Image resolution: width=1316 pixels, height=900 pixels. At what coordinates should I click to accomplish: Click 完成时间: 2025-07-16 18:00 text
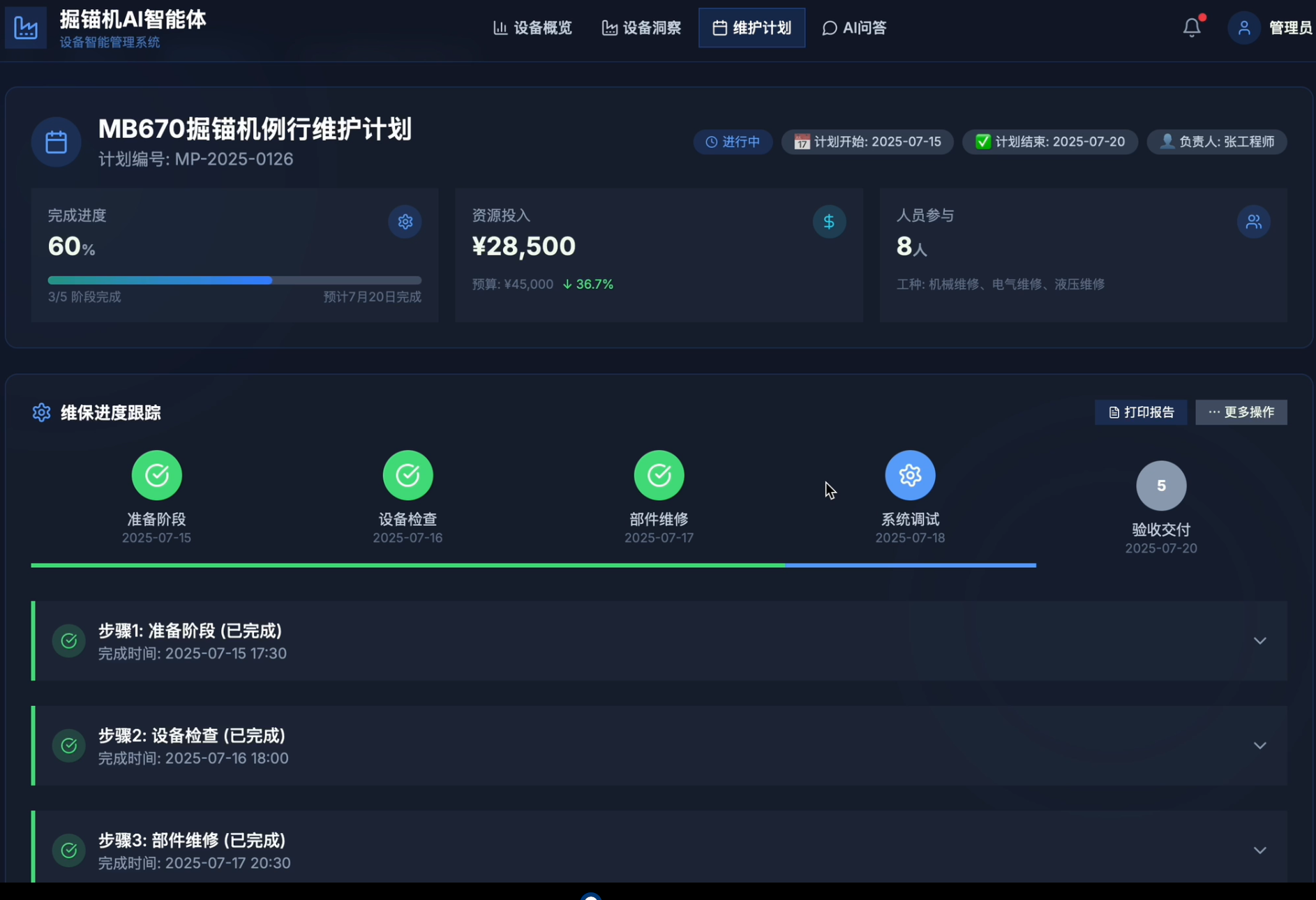pyautogui.click(x=193, y=758)
